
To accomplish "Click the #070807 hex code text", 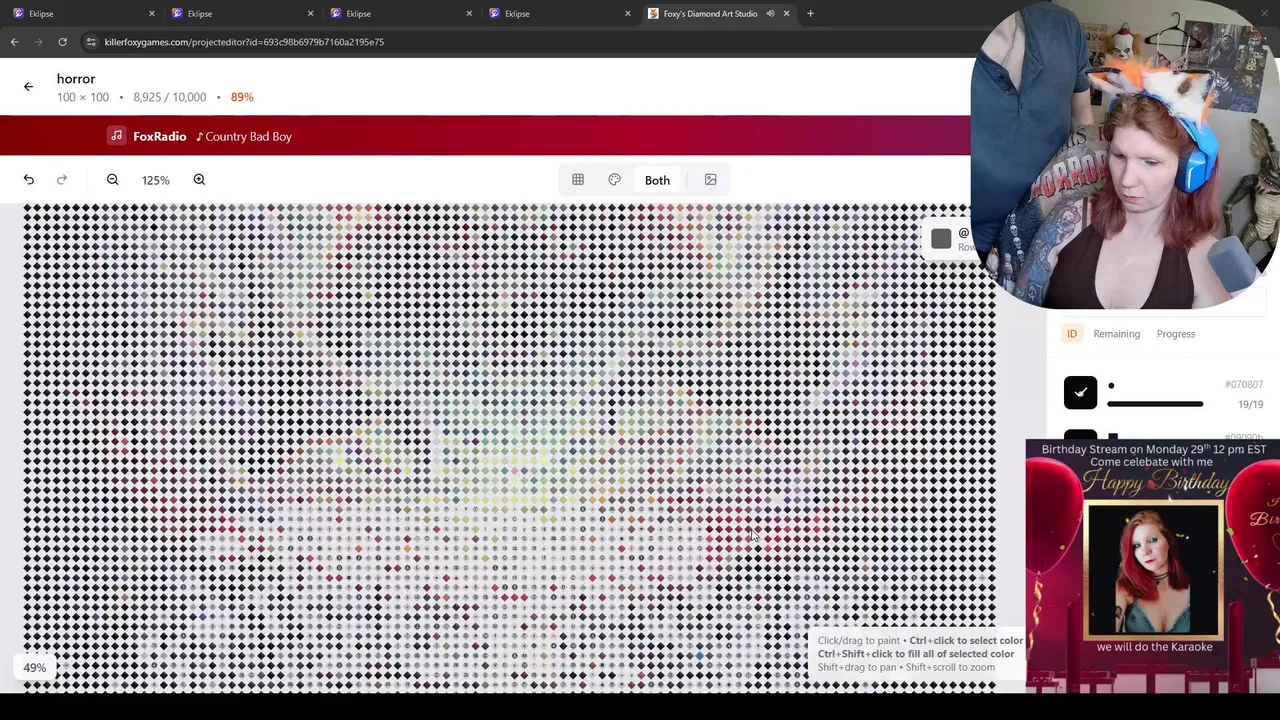I will point(1244,384).
